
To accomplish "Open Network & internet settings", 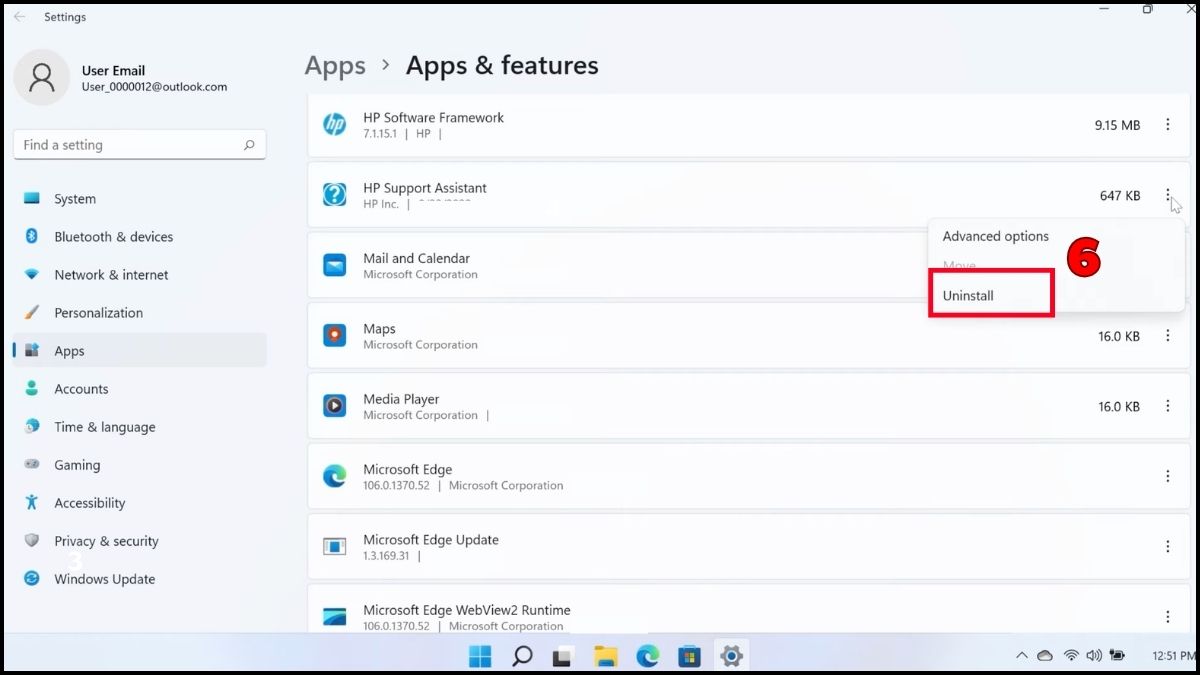I will click(x=140, y=275).
